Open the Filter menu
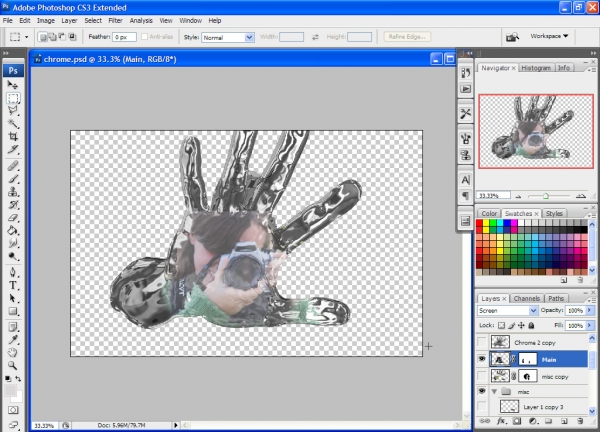The image size is (600, 432). pos(115,21)
